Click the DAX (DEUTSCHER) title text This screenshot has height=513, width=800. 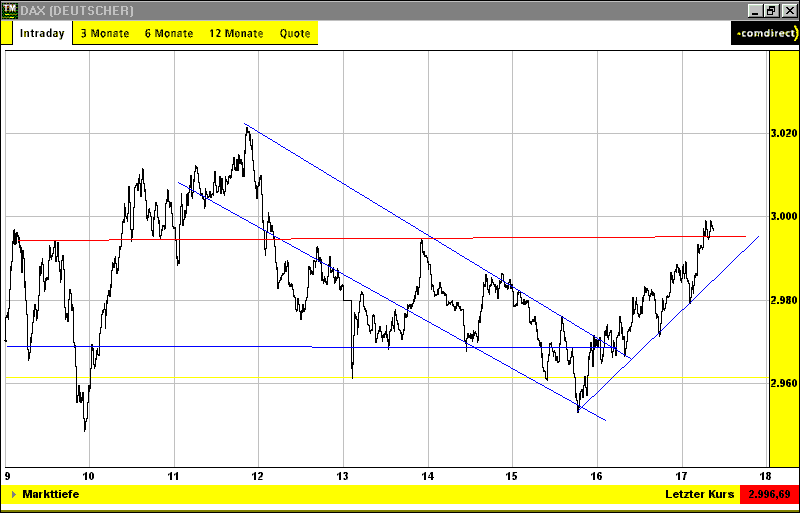click(x=76, y=10)
